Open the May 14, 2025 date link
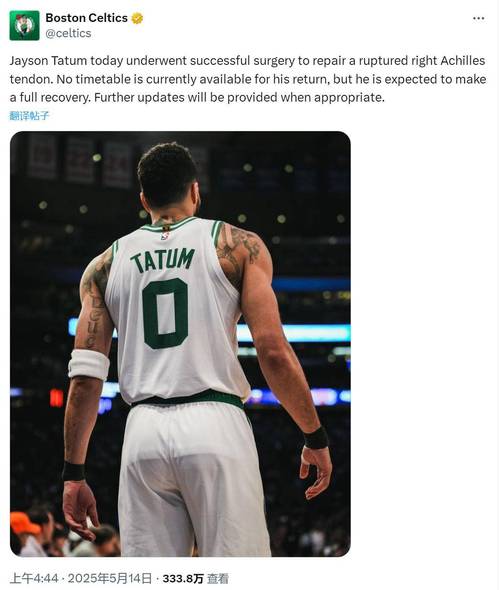Image resolution: width=500 pixels, height=590 pixels. (x=110, y=578)
